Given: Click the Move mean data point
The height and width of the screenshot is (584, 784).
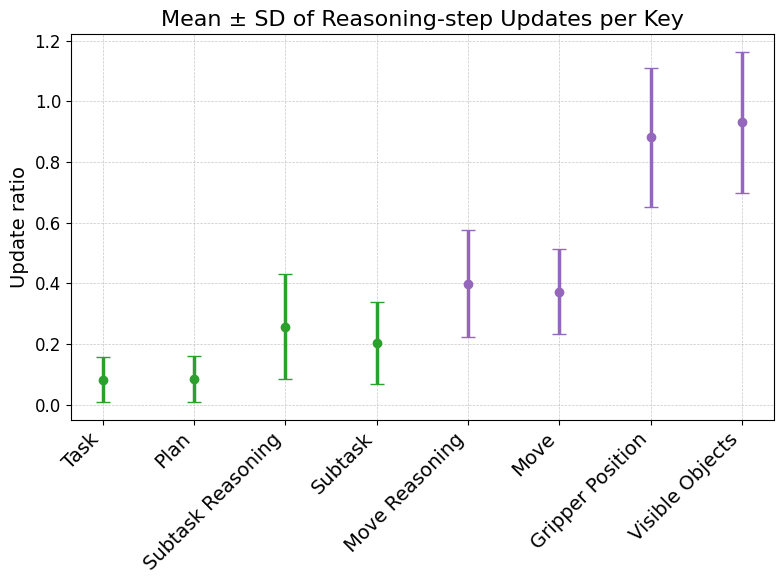Looking at the screenshot, I should pyautogui.click(x=559, y=292).
